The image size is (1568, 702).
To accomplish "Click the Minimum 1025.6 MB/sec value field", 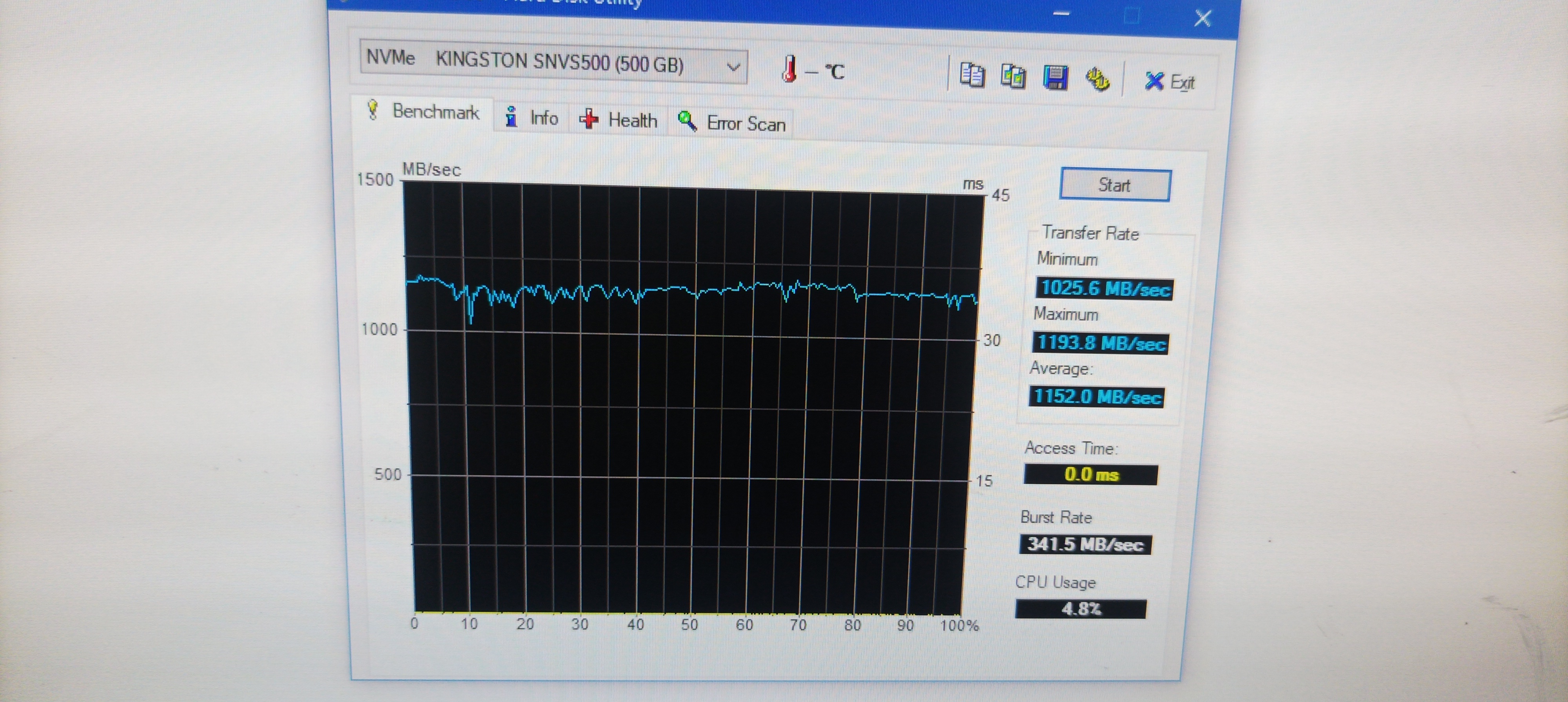I will click(x=1104, y=288).
